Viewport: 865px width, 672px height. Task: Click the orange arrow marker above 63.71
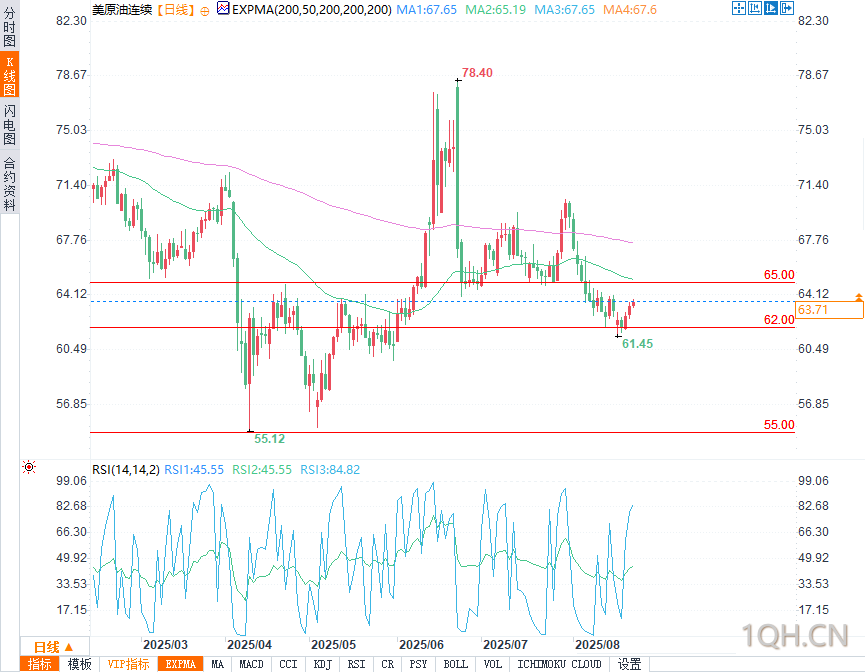[x=858, y=297]
